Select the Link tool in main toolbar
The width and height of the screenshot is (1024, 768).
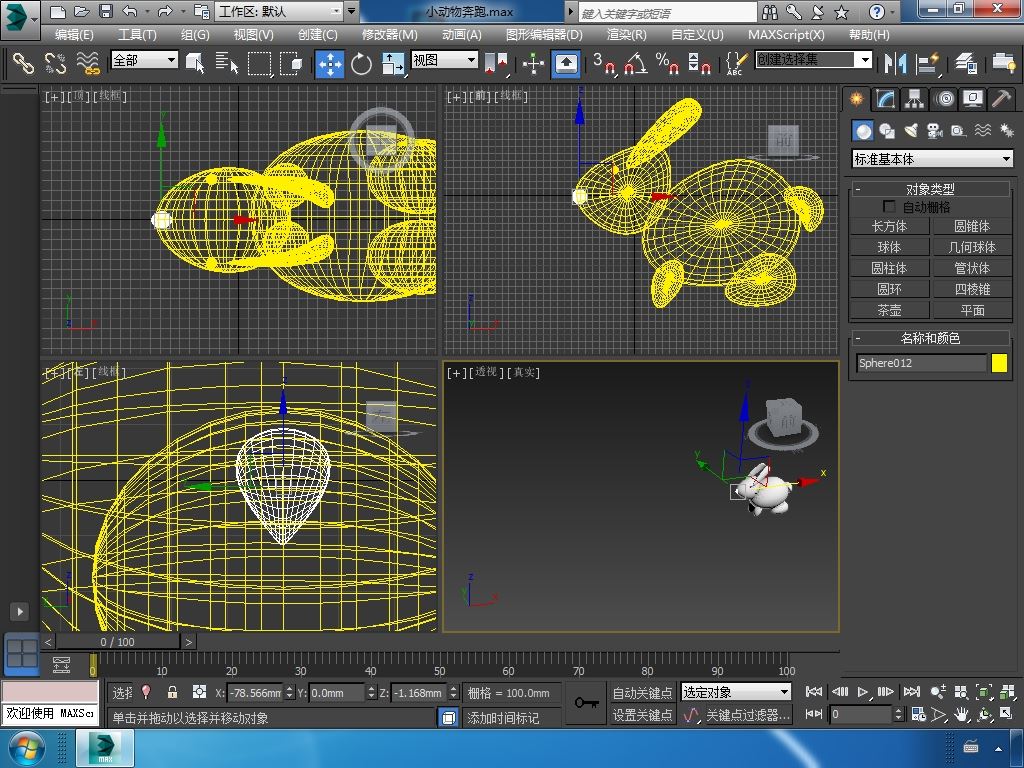tap(24, 63)
